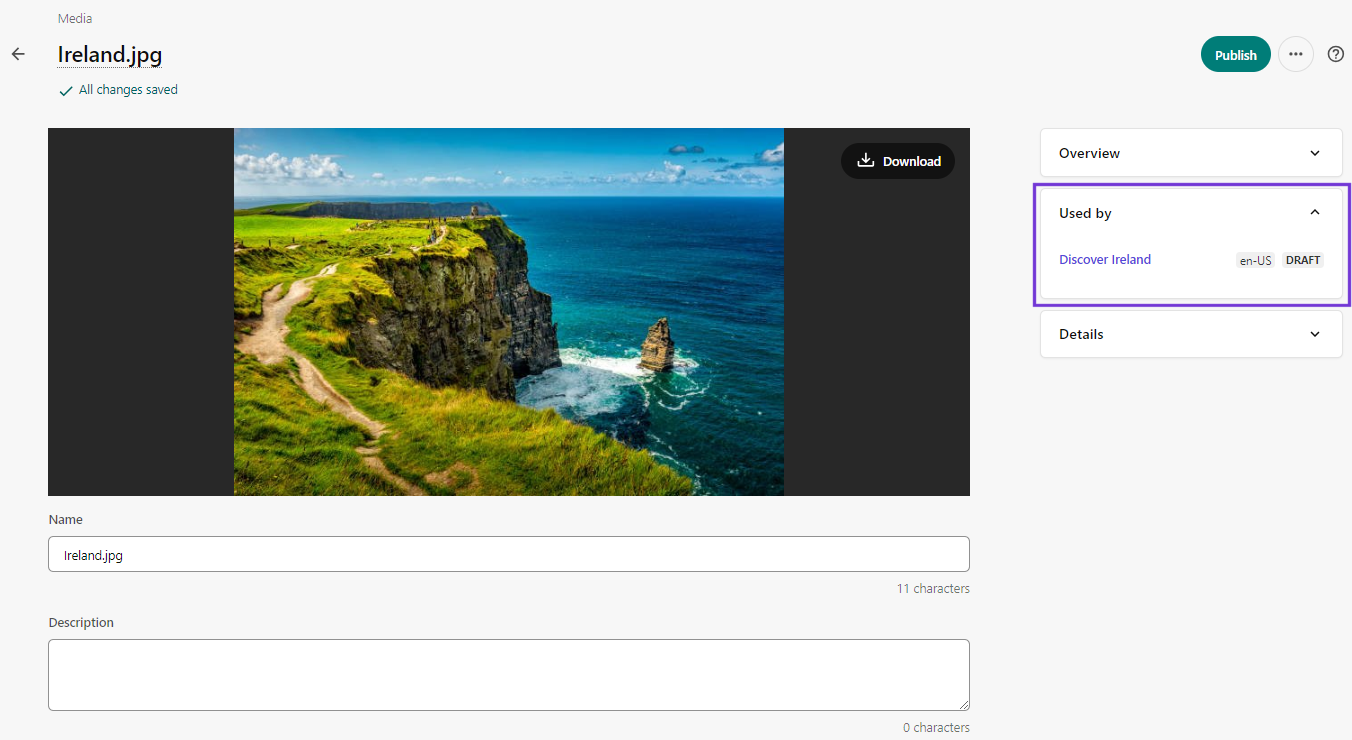The height and width of the screenshot is (740, 1352).
Task: Click the back arrow icon
Action: (x=18, y=54)
